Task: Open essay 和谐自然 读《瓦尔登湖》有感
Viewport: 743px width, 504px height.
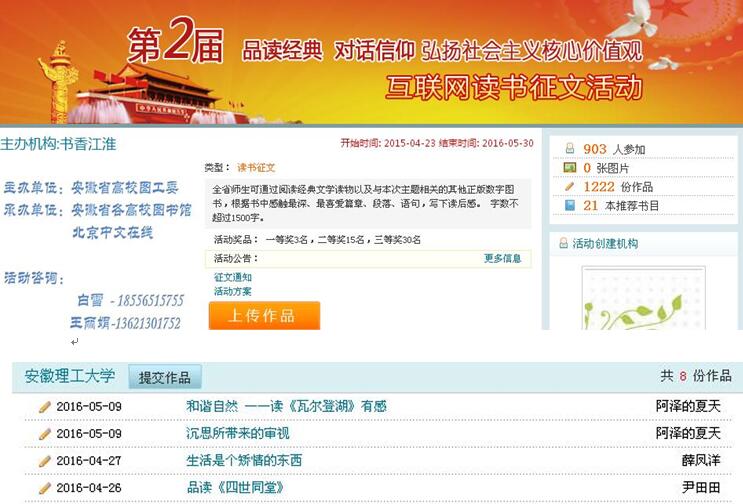Action: tap(286, 407)
